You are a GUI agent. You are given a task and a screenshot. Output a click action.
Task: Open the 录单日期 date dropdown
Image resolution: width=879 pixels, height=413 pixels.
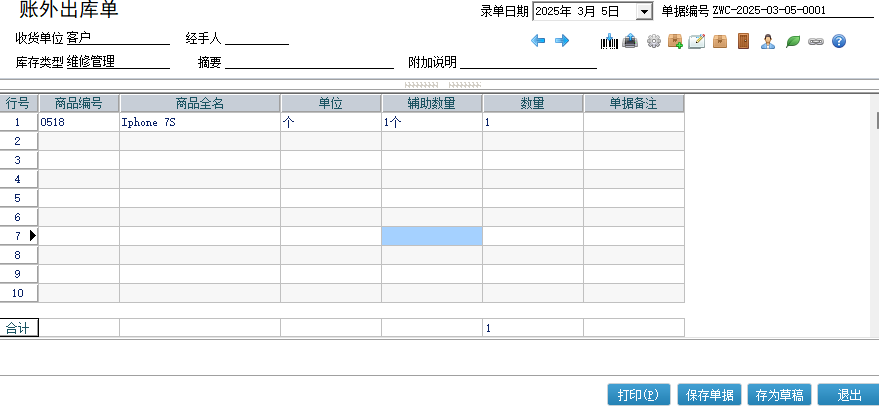(643, 12)
